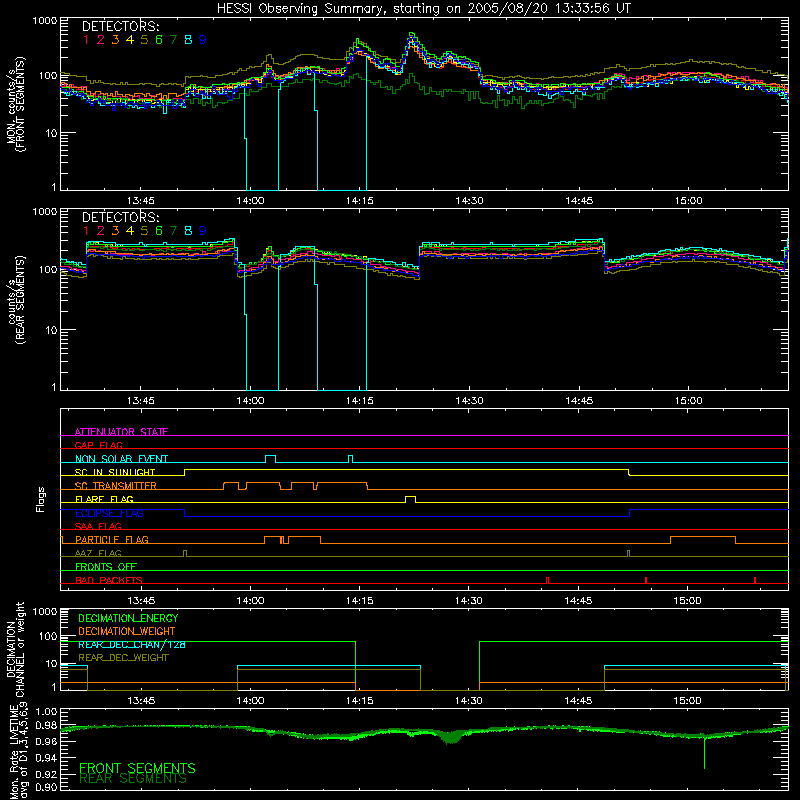Select yellow detector 4 in rear segments legend
This screenshot has width=800, height=800.
(x=130, y=231)
